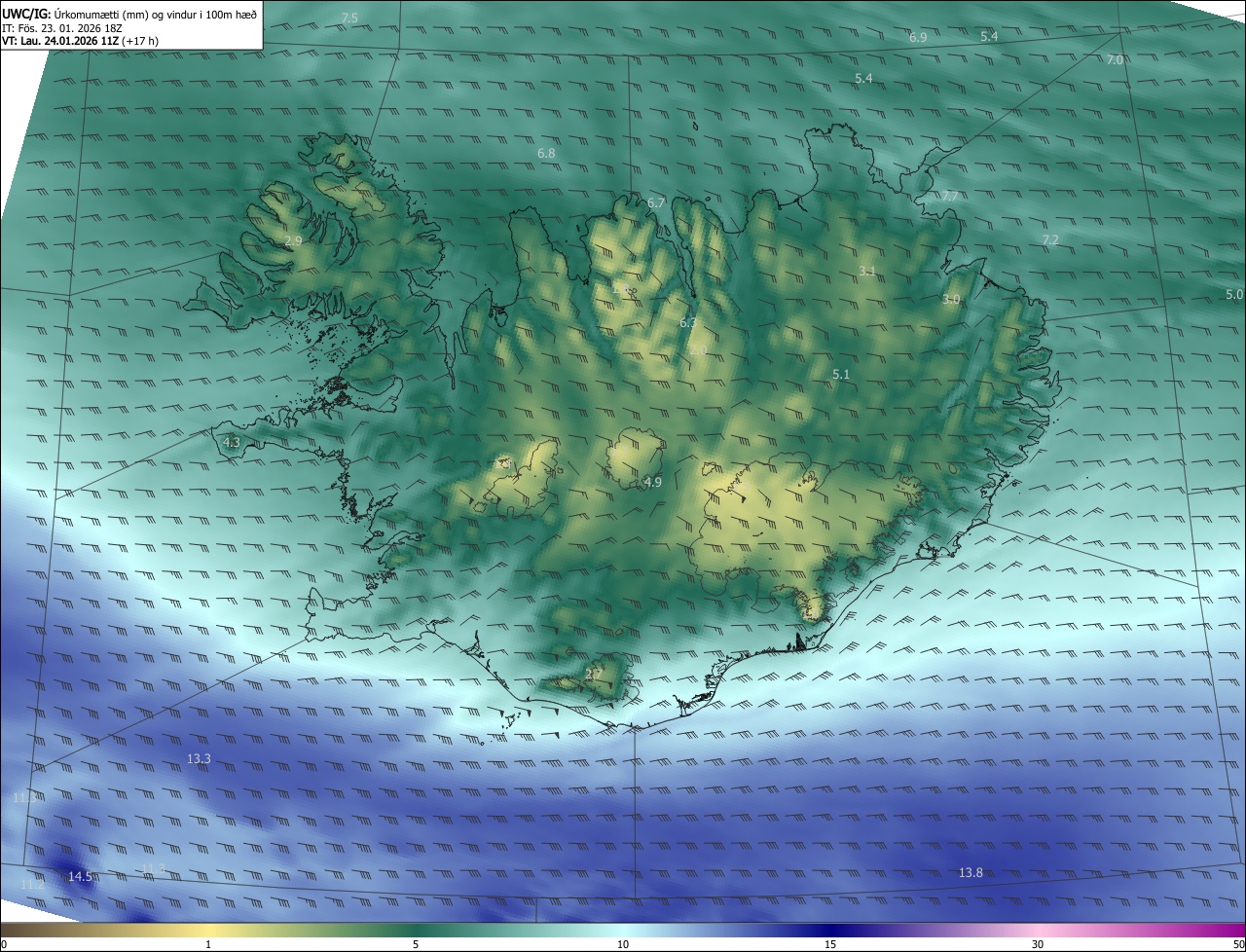The height and width of the screenshot is (952, 1246).
Task: Click the 2.9 value label
Action: point(293,240)
